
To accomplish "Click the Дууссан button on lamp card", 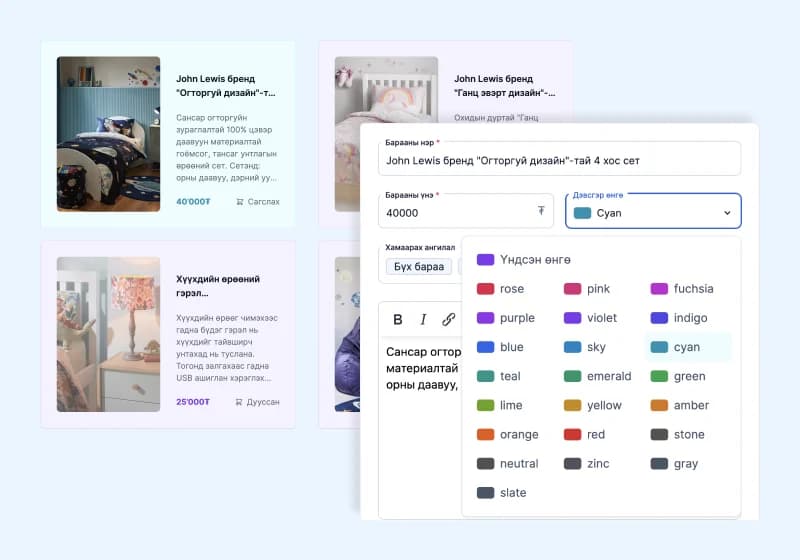I will coord(257,402).
